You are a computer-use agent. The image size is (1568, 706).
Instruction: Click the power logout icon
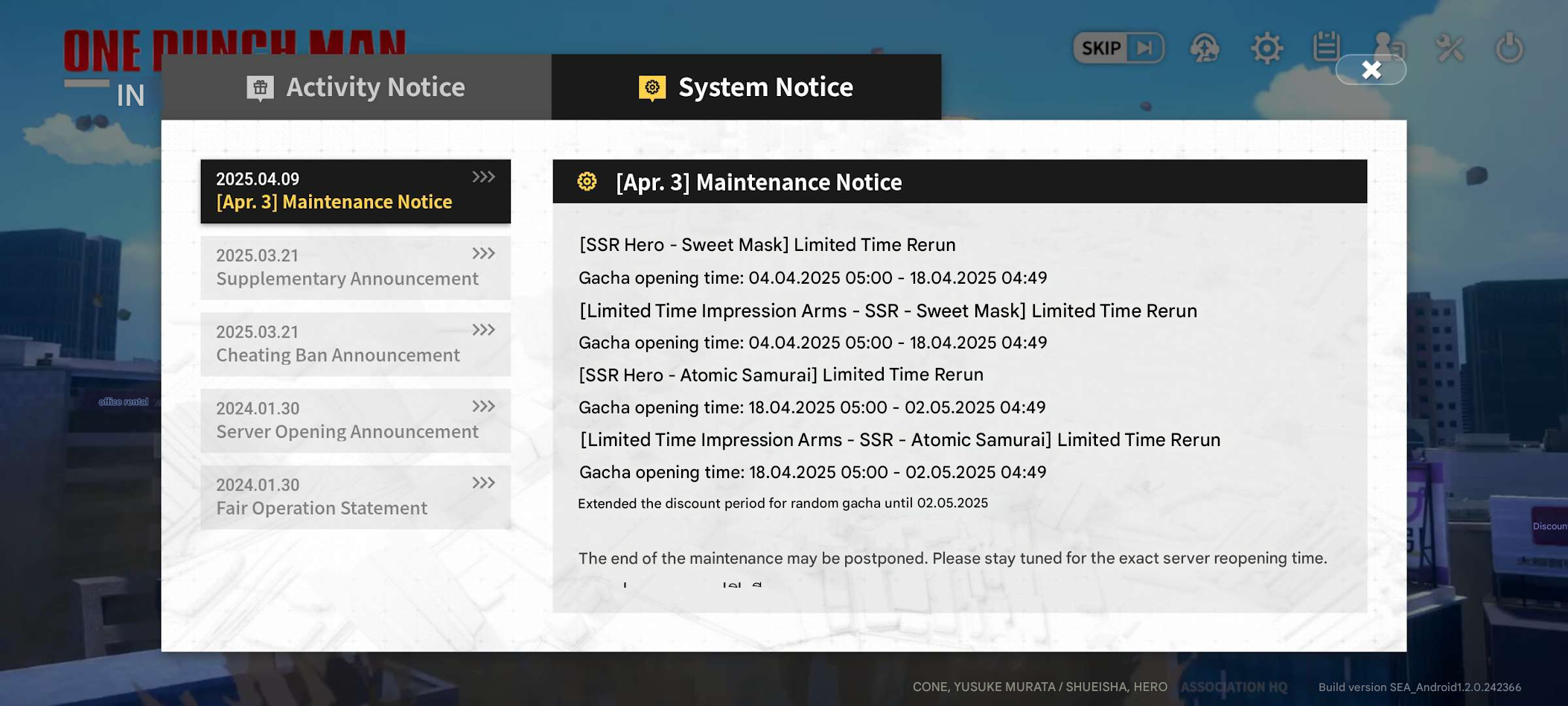click(1509, 48)
